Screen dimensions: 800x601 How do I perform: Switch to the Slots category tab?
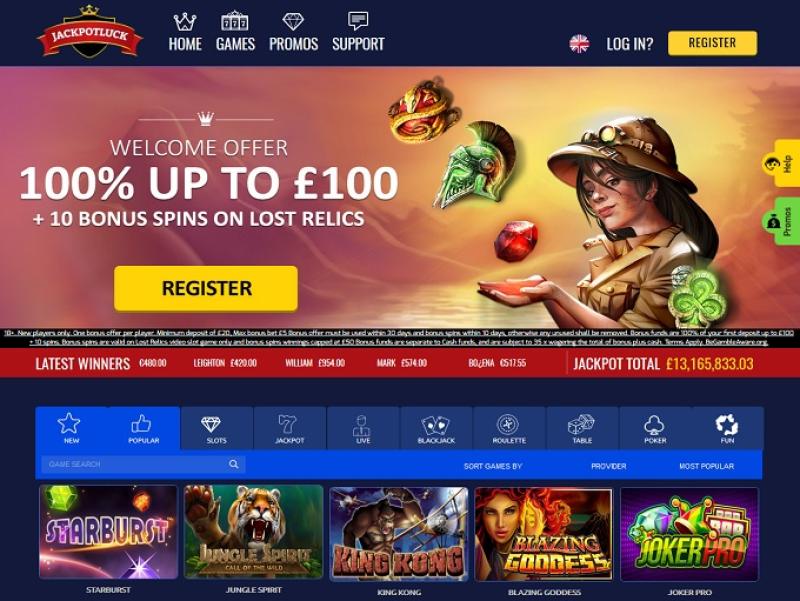[216, 429]
